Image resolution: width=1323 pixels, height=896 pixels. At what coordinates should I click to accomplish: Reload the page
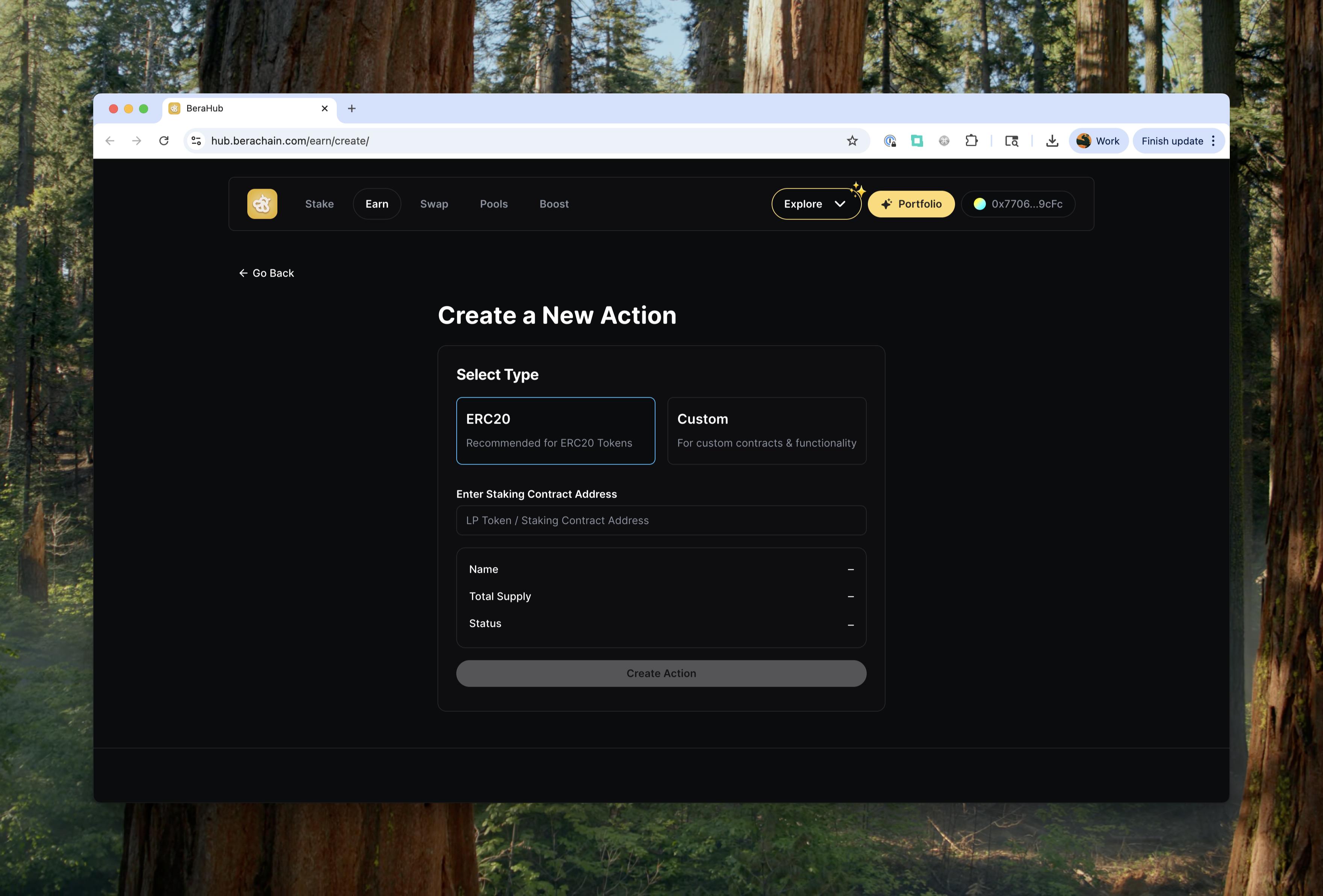164,141
